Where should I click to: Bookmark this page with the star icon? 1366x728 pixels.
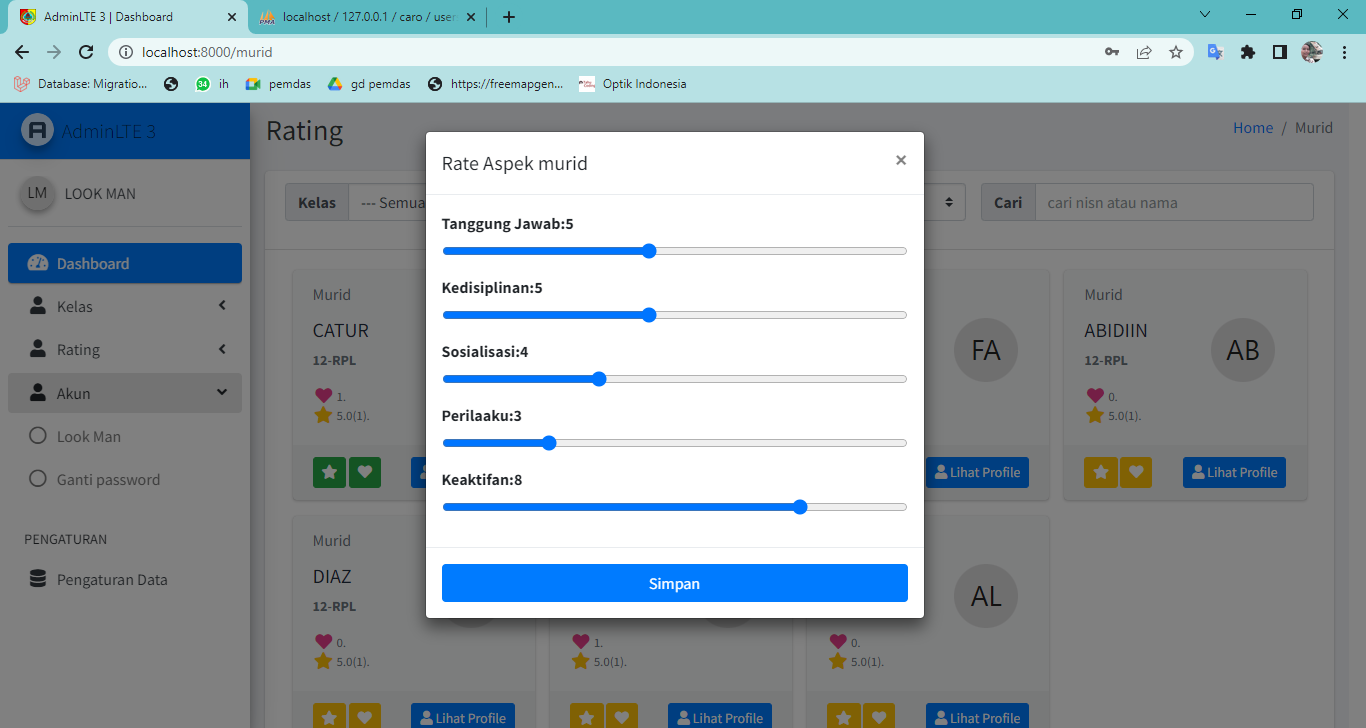1176,52
